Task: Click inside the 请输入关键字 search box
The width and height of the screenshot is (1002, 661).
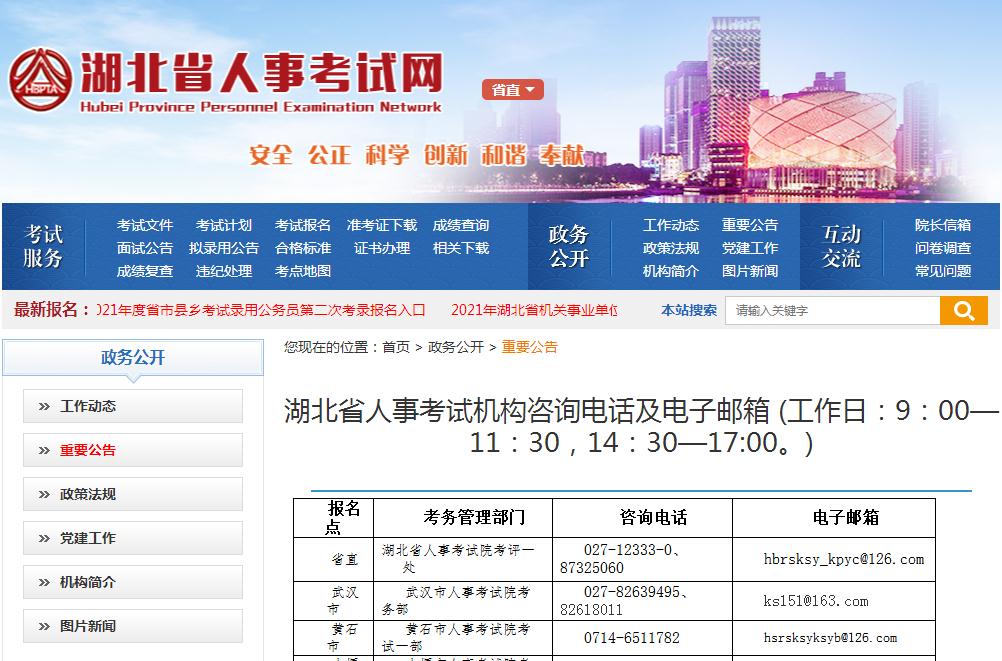Action: [x=843, y=311]
